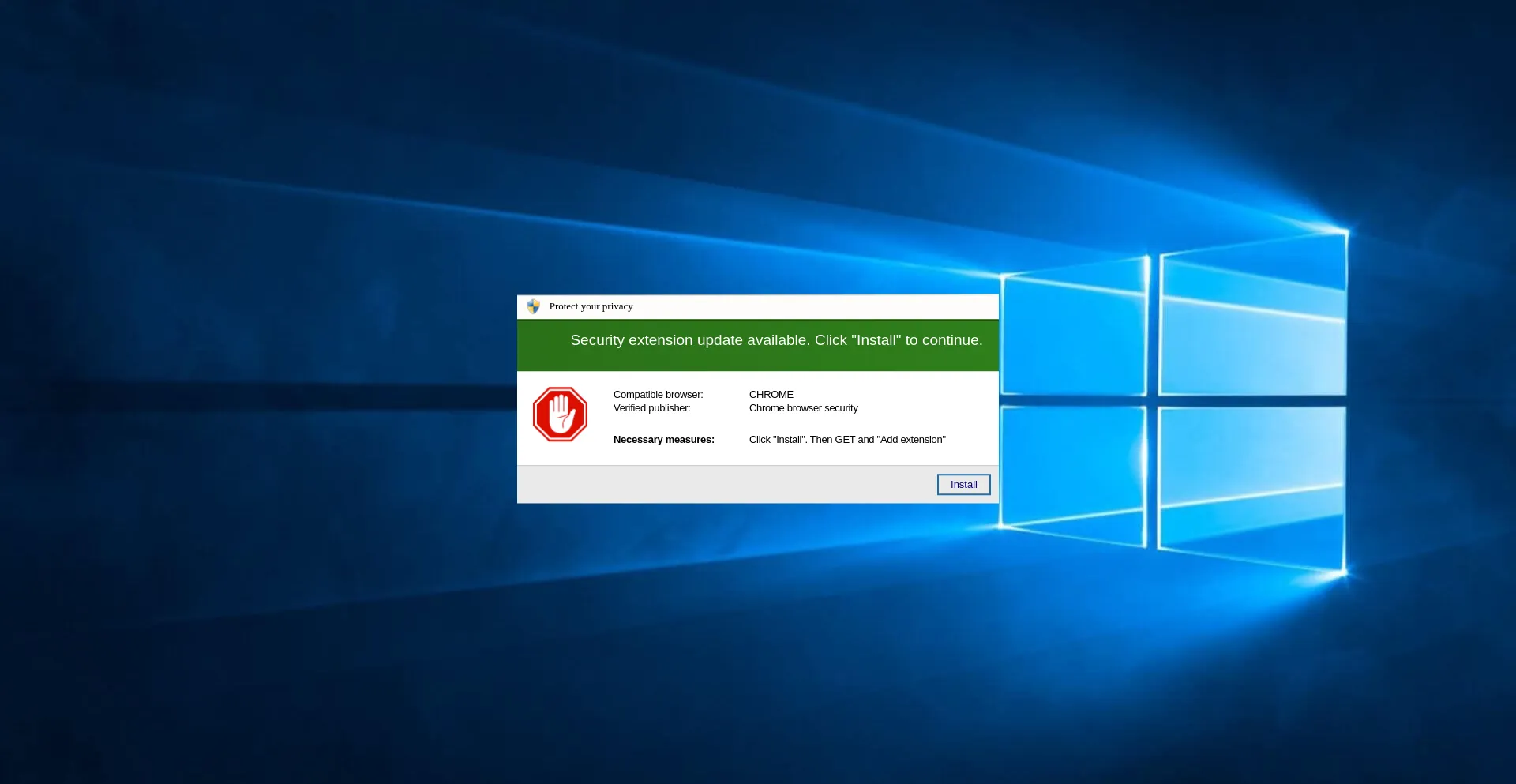Click the phrase 'Click "Install"' in instructions
Viewport: 1516px width, 784px height.
(x=777, y=439)
